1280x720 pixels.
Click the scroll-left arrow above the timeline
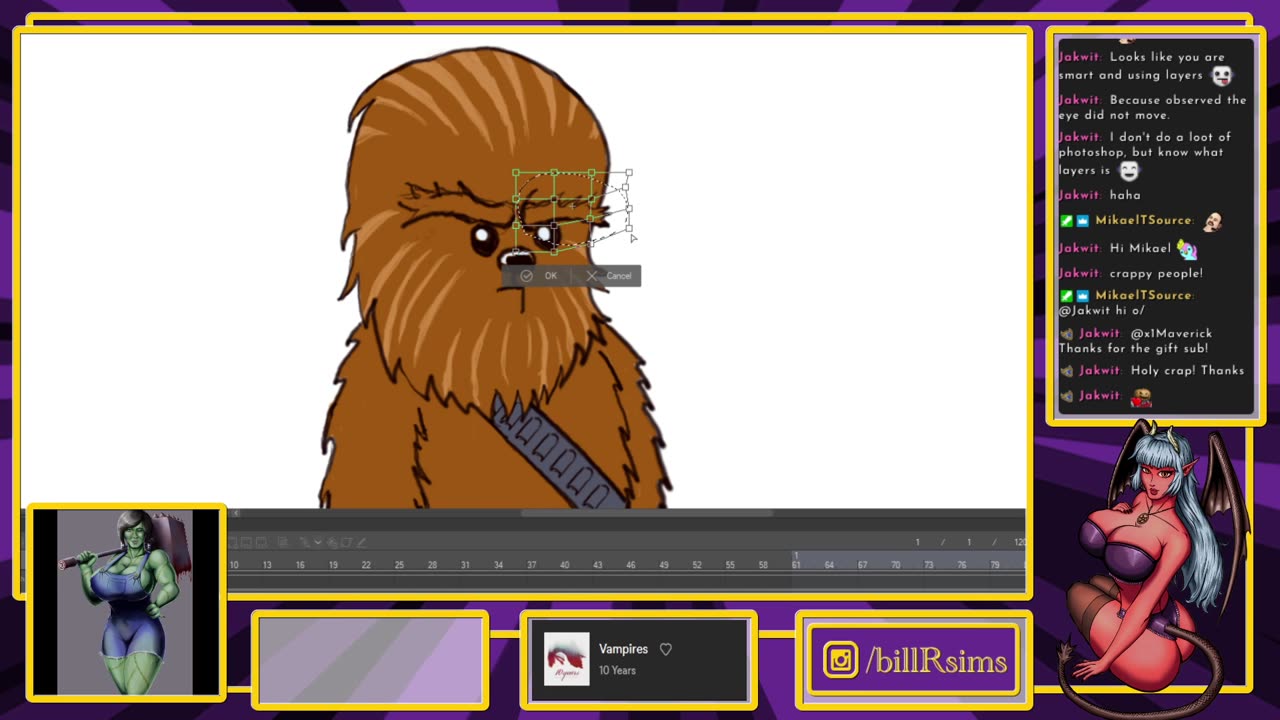236,514
